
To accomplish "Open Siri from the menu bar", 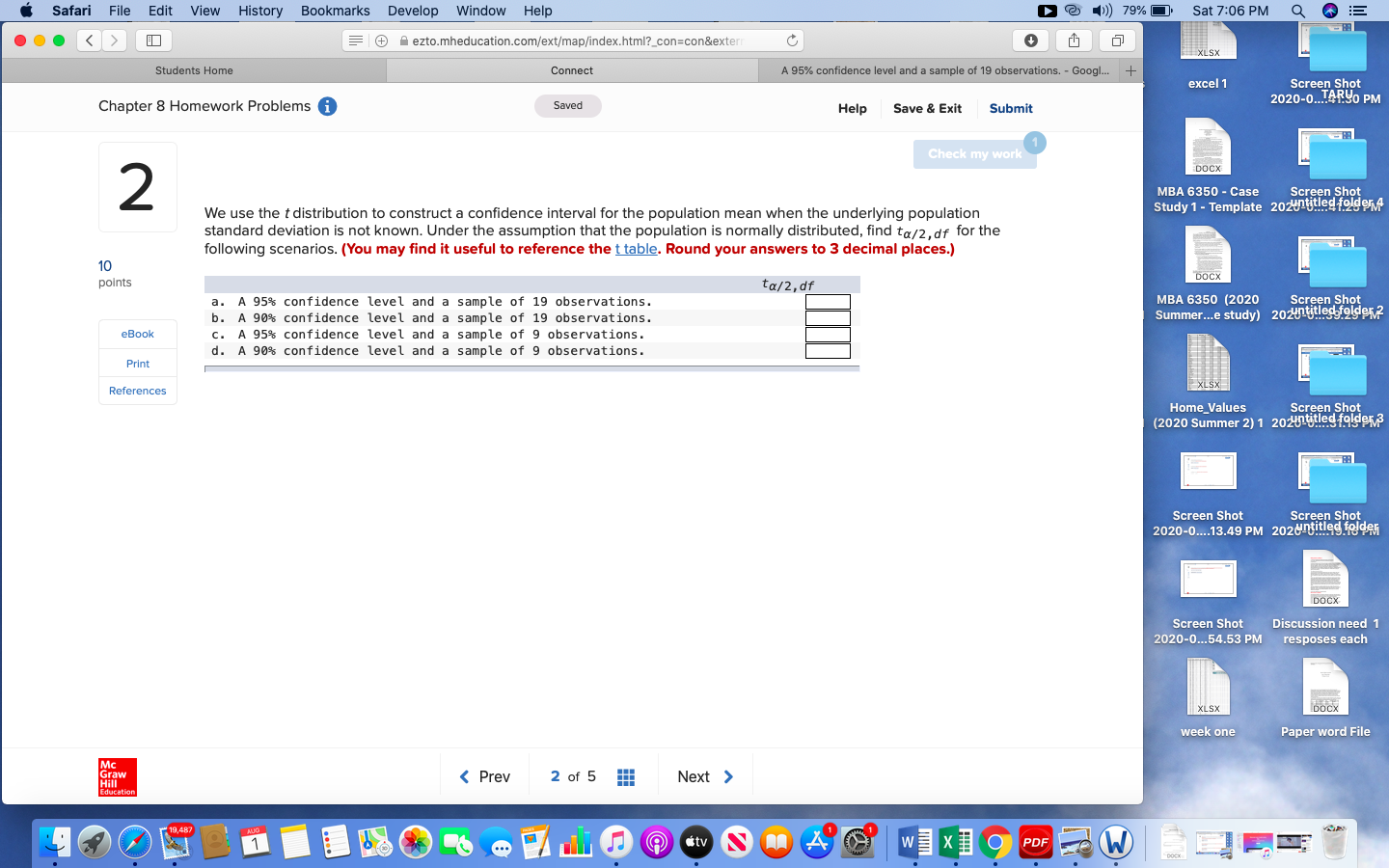I will point(1330,11).
